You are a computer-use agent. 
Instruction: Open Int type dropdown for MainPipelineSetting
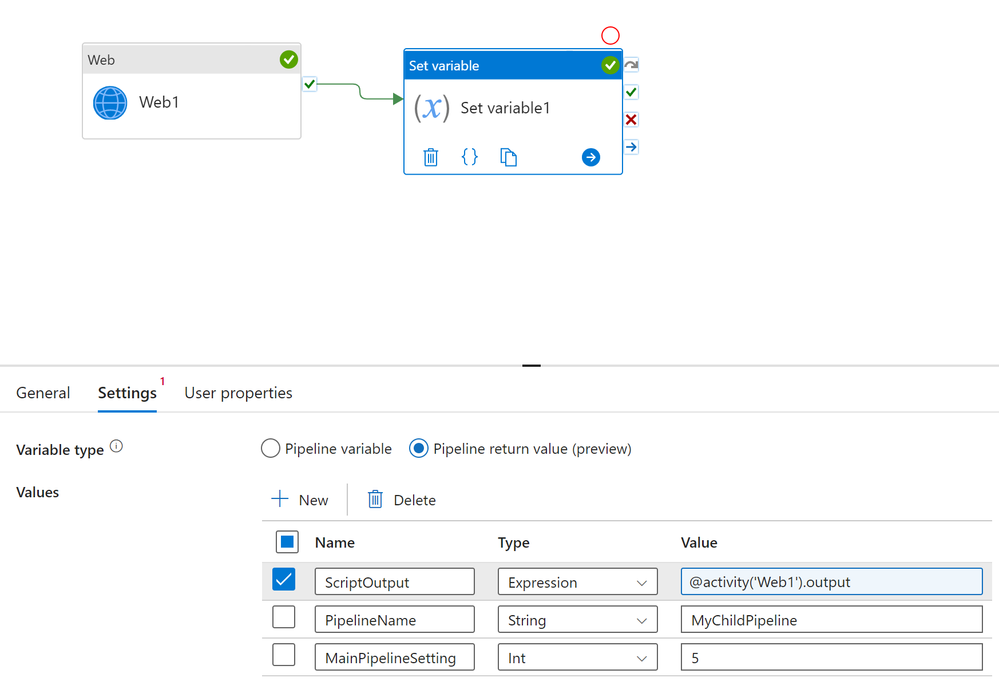tap(577, 657)
